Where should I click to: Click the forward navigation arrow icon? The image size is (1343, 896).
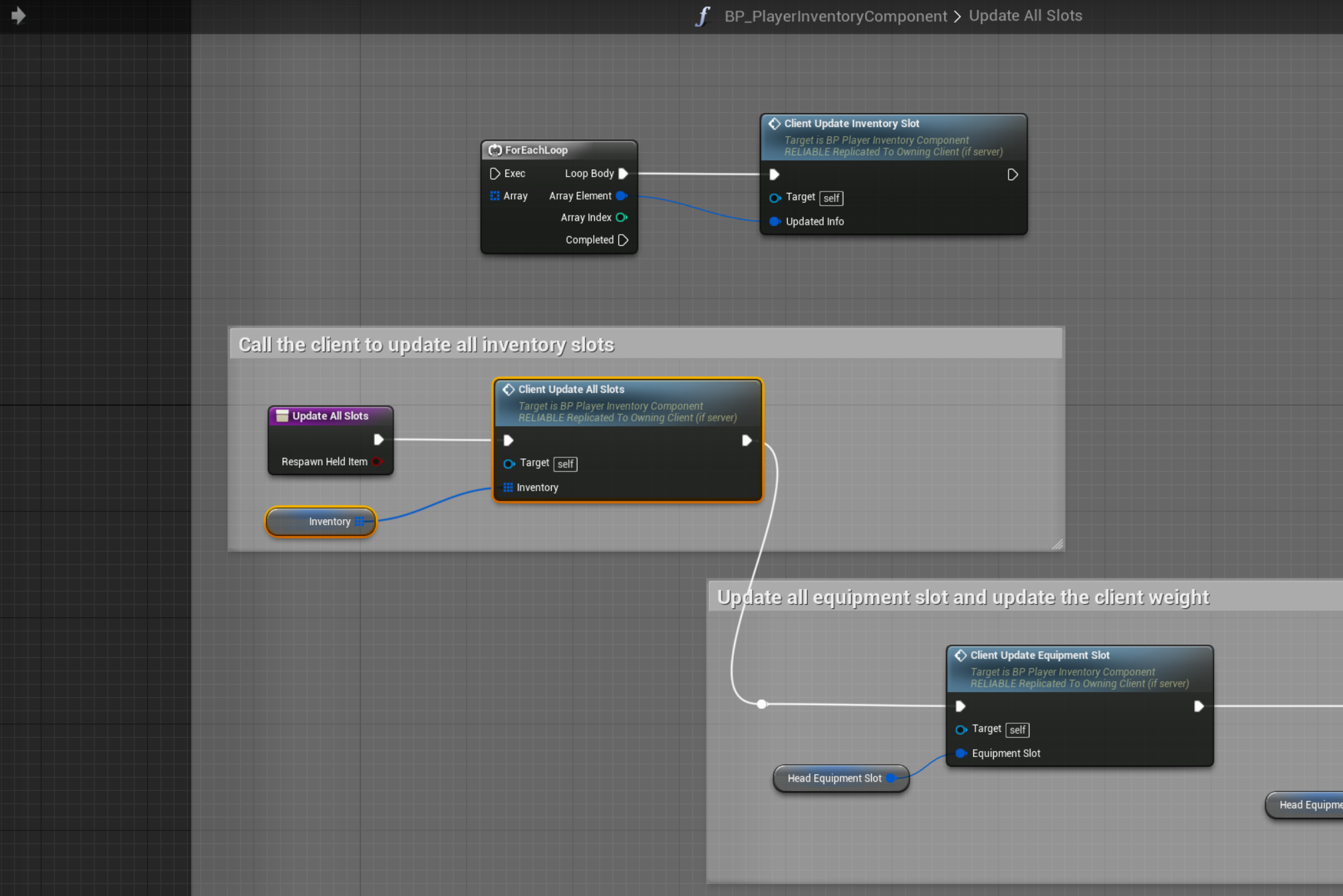[18, 15]
